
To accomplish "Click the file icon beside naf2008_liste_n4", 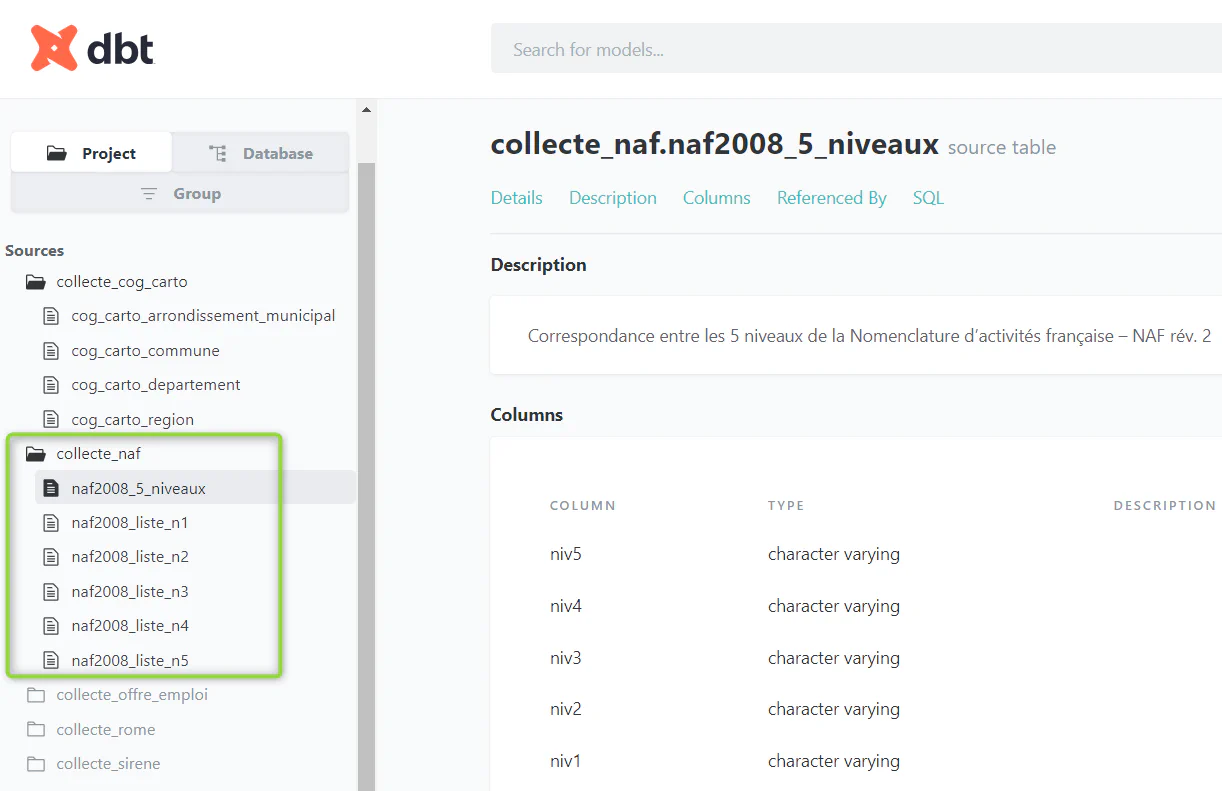I will pyautogui.click(x=51, y=626).
